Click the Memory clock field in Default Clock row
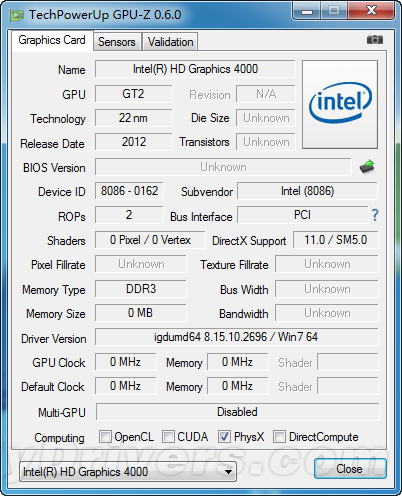Screen dimensions: 402x496 [238, 386]
